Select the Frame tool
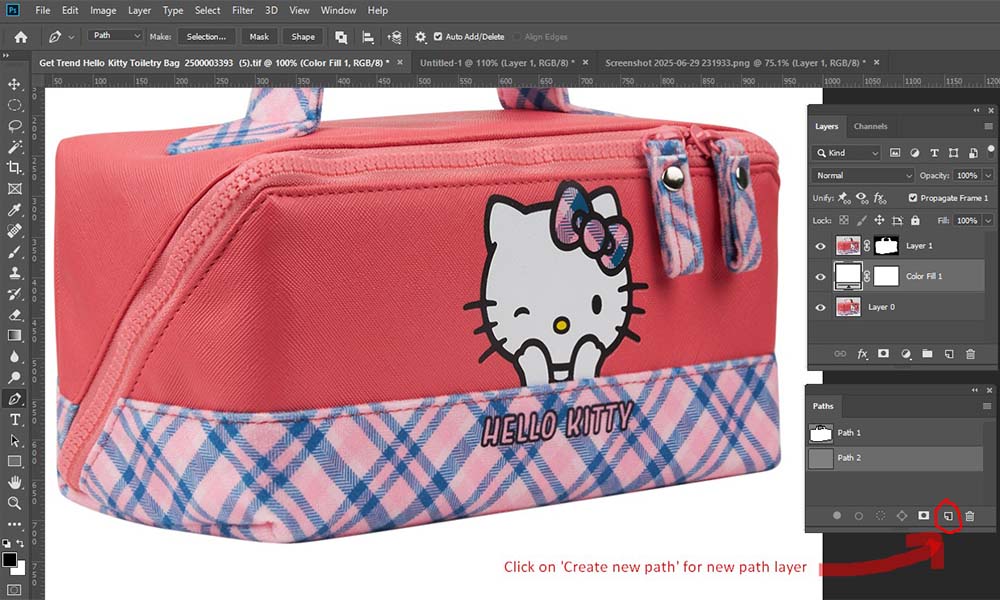The width and height of the screenshot is (1000, 600). click(14, 189)
